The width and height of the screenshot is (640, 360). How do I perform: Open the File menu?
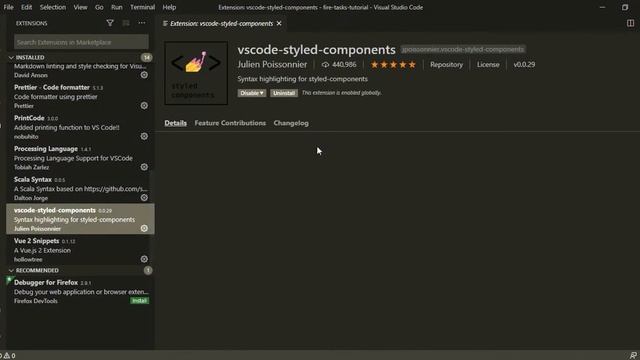tap(9, 7)
